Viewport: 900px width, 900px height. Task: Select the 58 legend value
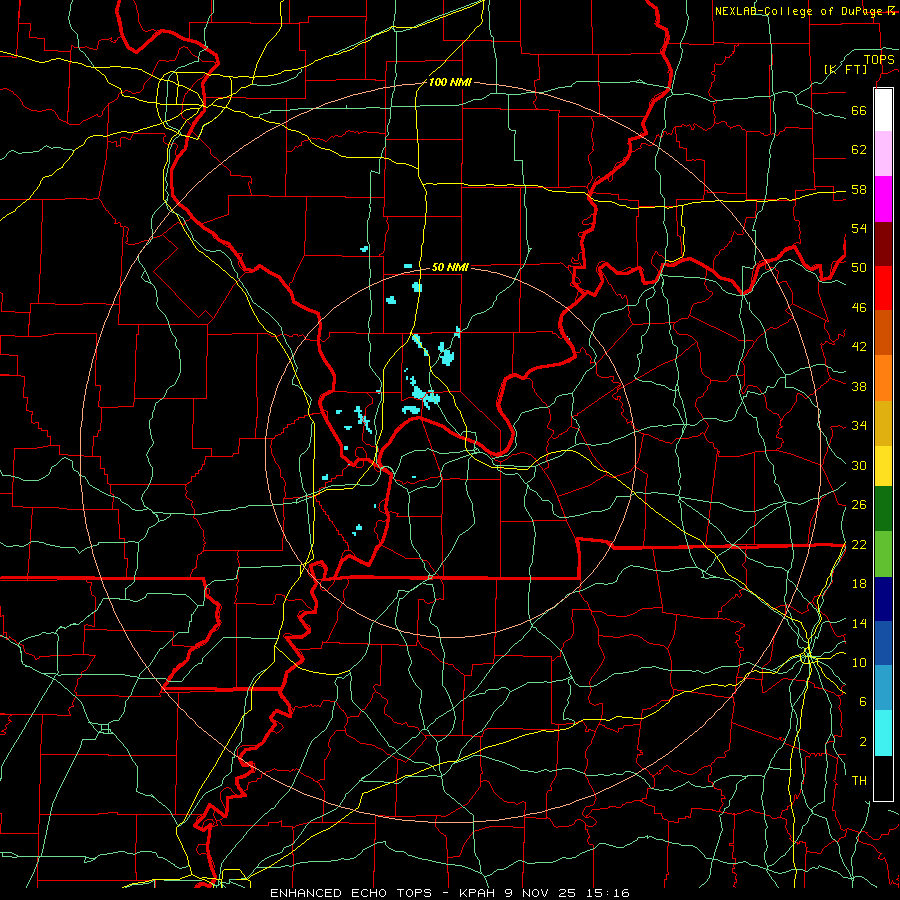pos(859,189)
